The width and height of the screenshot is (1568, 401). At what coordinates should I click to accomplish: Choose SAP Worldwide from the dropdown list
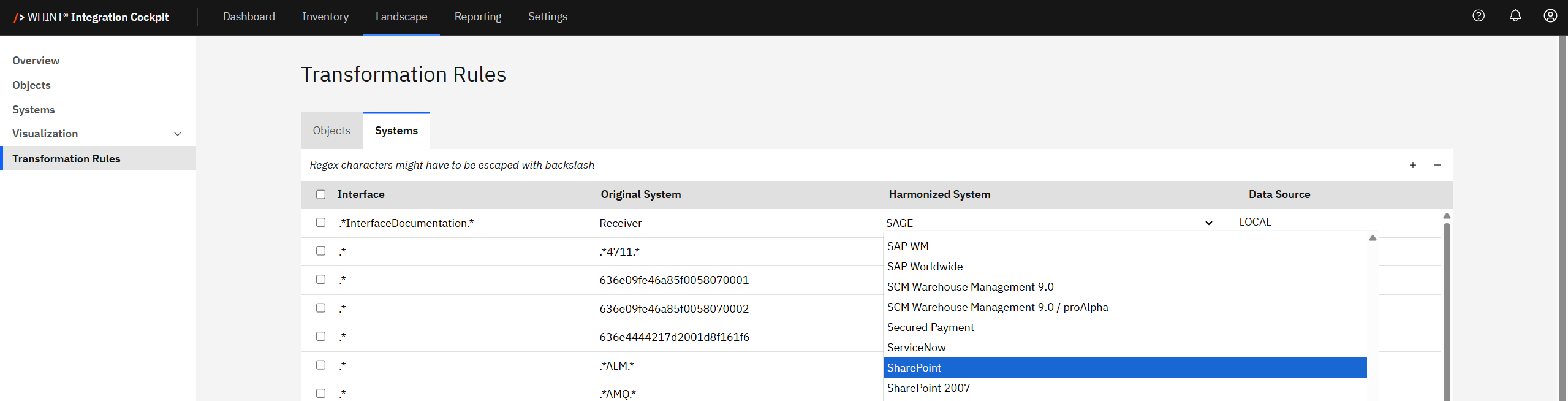1125,267
